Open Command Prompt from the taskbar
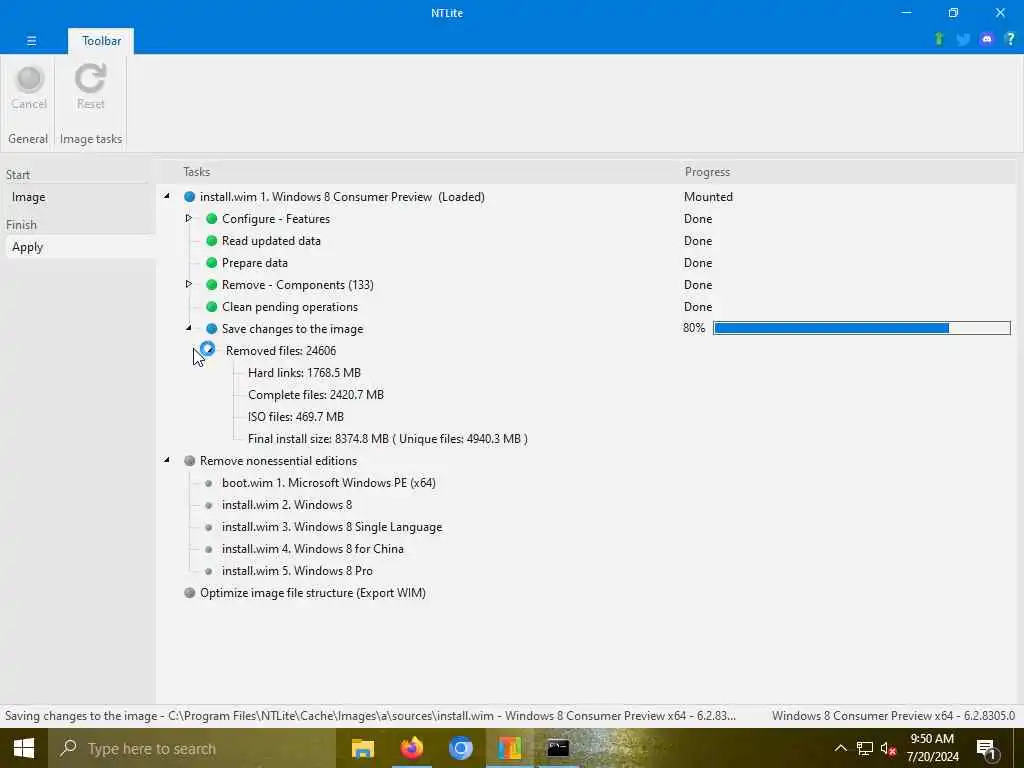This screenshot has width=1024, height=768. [558, 748]
